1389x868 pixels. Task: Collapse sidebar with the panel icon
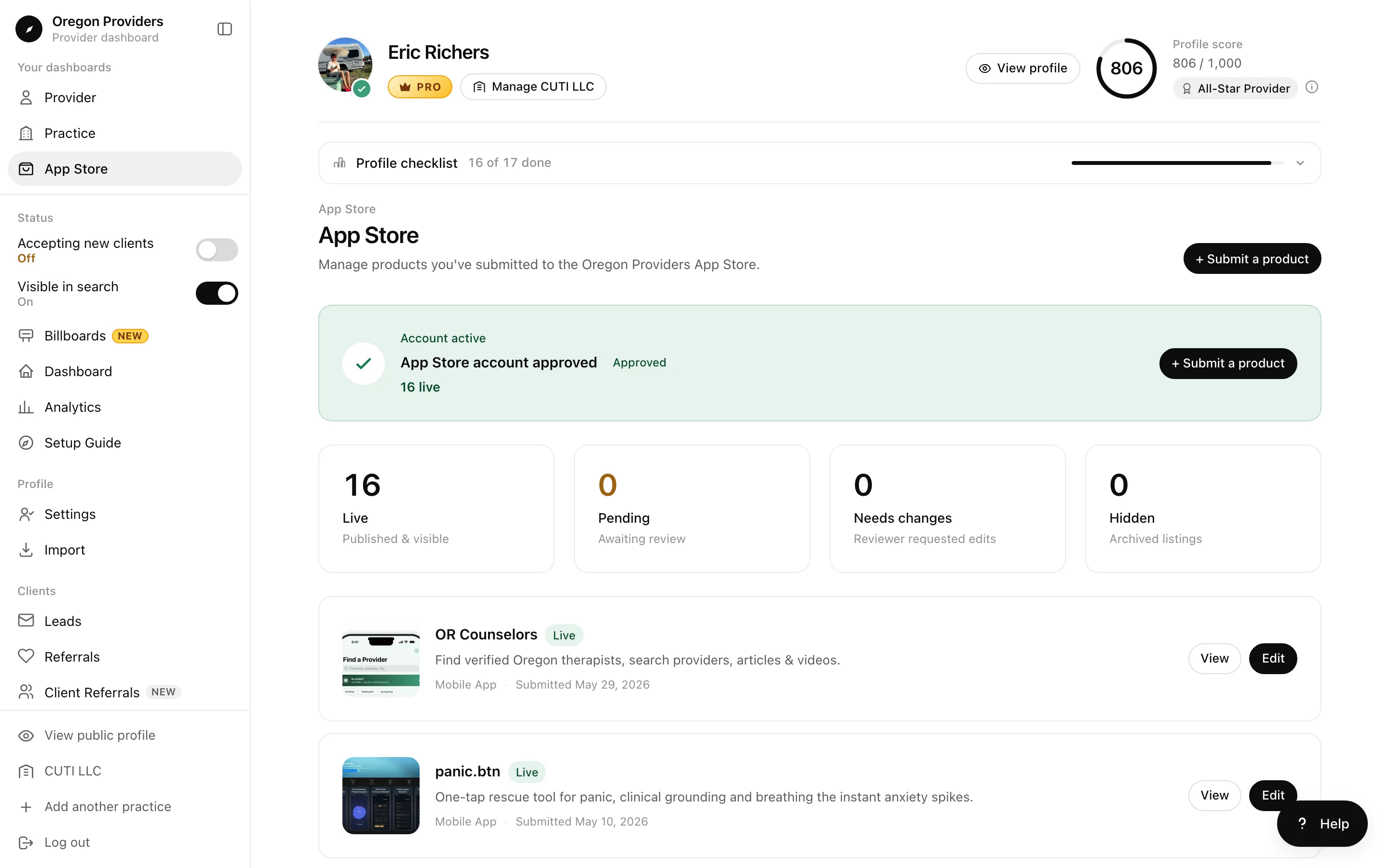point(224,29)
